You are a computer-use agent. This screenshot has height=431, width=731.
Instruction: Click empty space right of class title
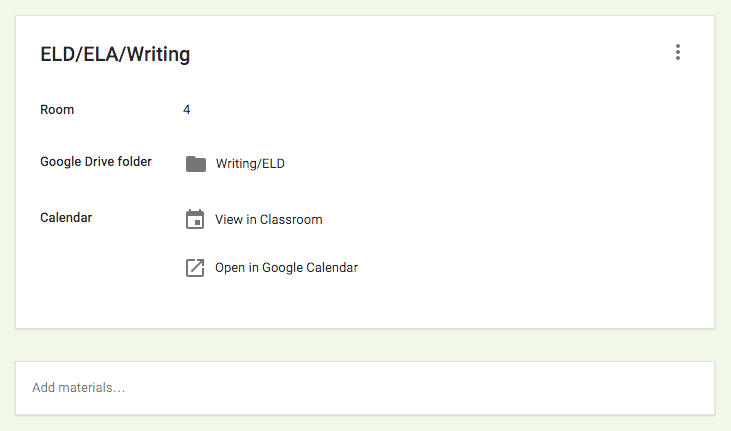420,54
